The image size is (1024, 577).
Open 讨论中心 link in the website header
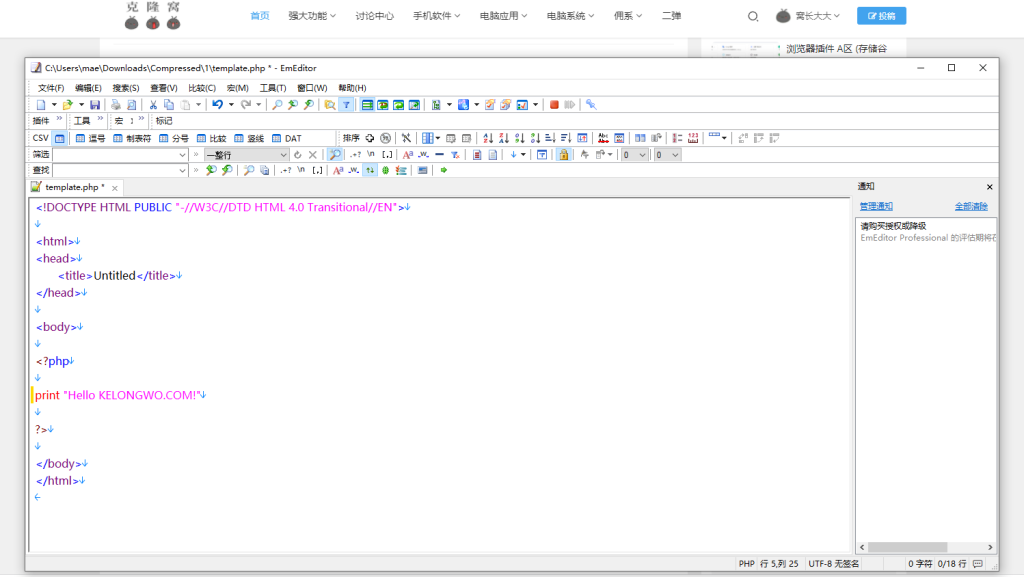(x=374, y=16)
